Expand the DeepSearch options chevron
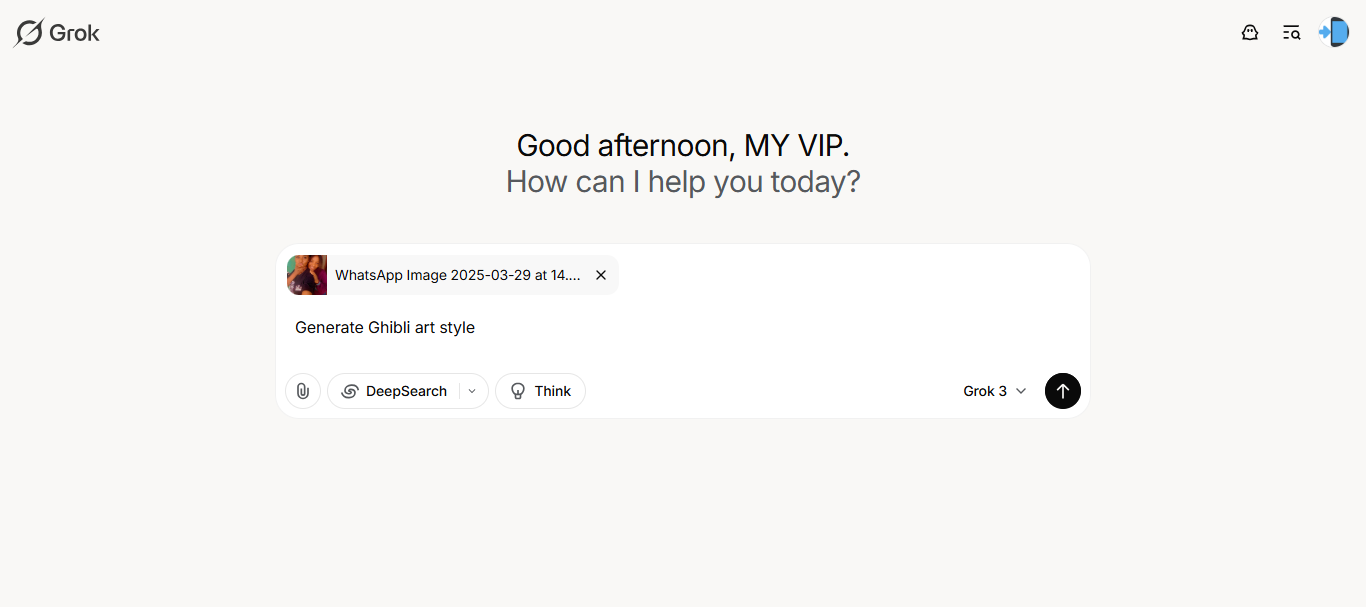1366x607 pixels. [473, 391]
